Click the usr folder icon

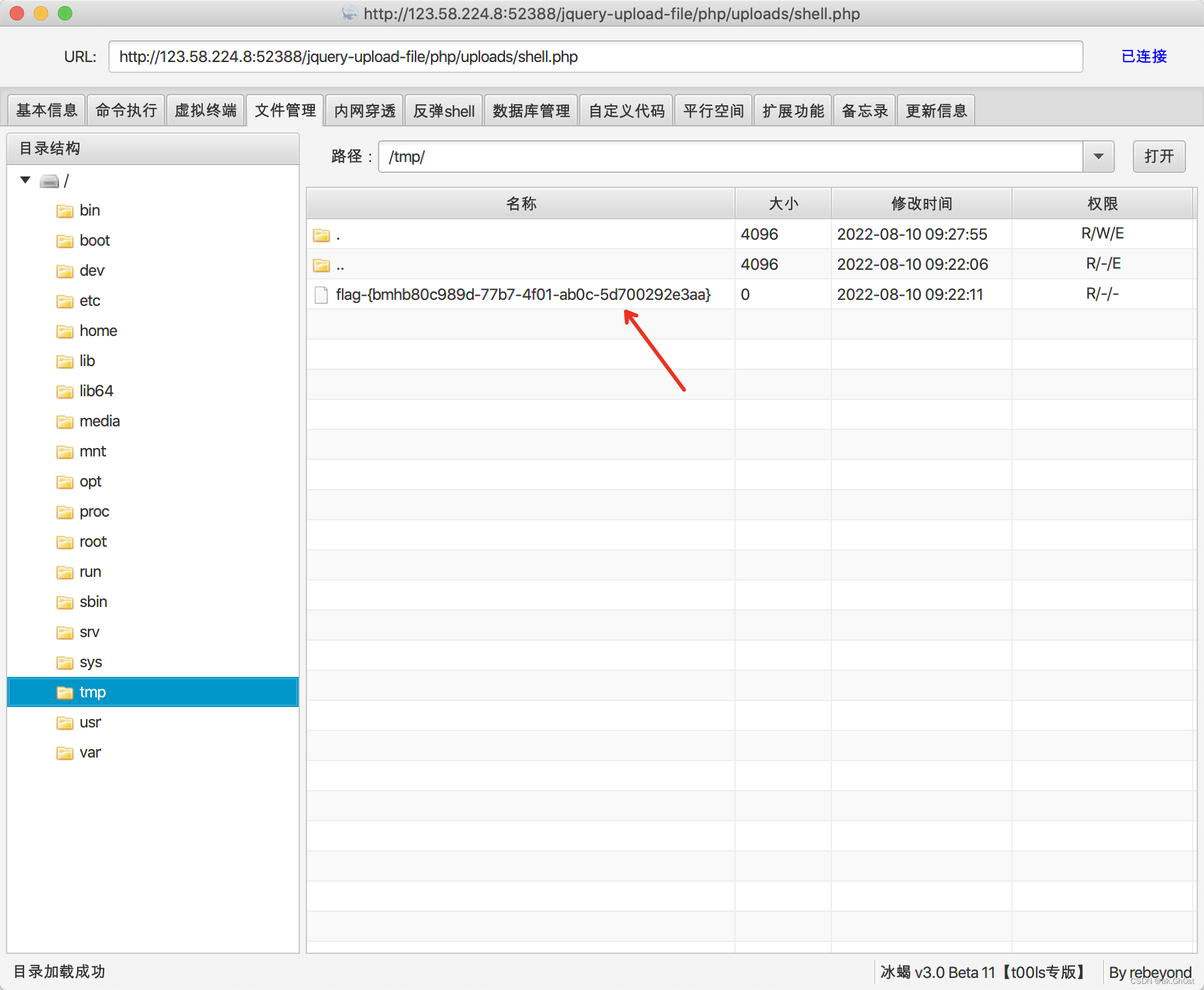tap(64, 723)
